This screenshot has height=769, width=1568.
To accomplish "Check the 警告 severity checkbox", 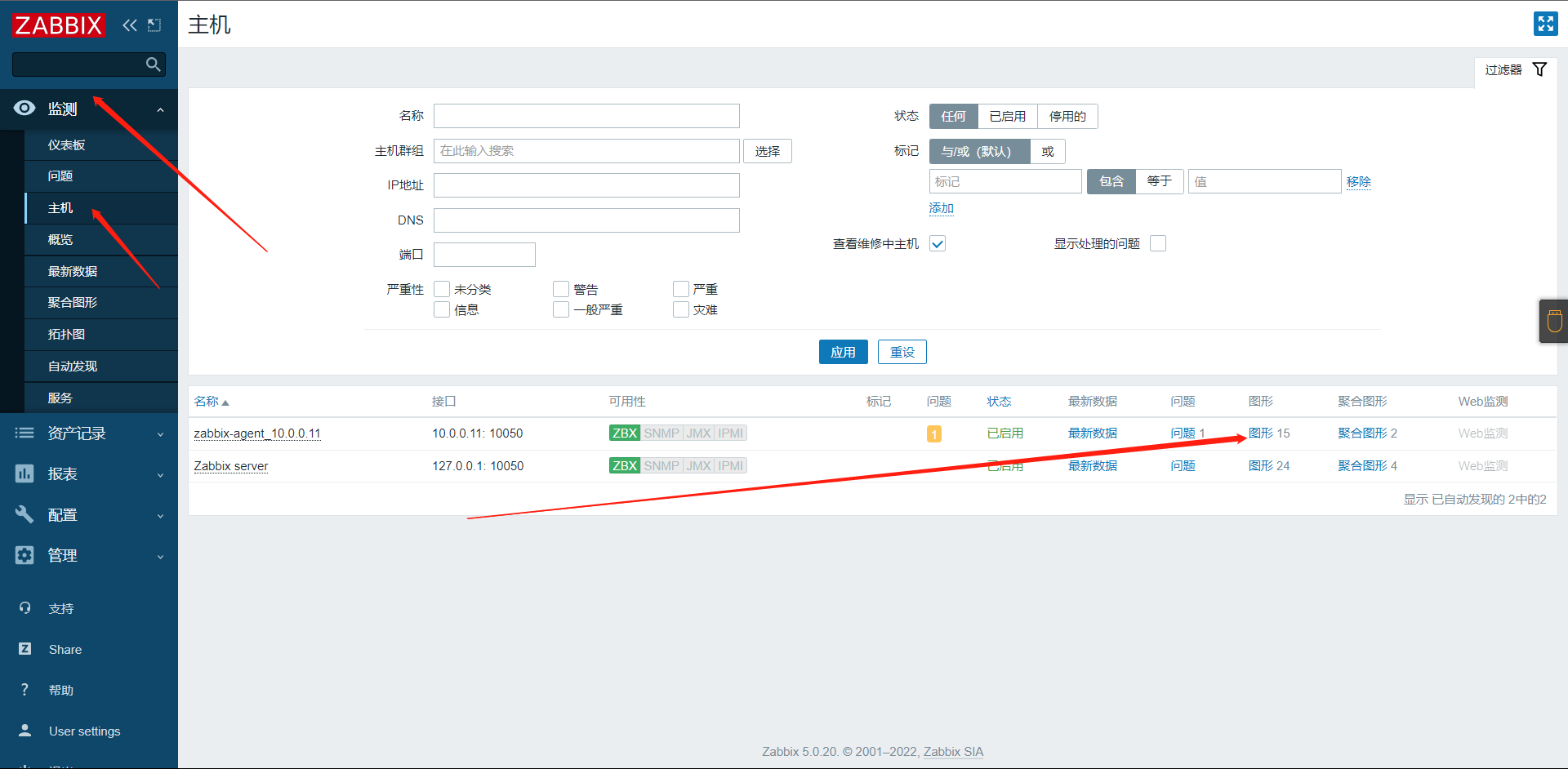I will point(561,289).
